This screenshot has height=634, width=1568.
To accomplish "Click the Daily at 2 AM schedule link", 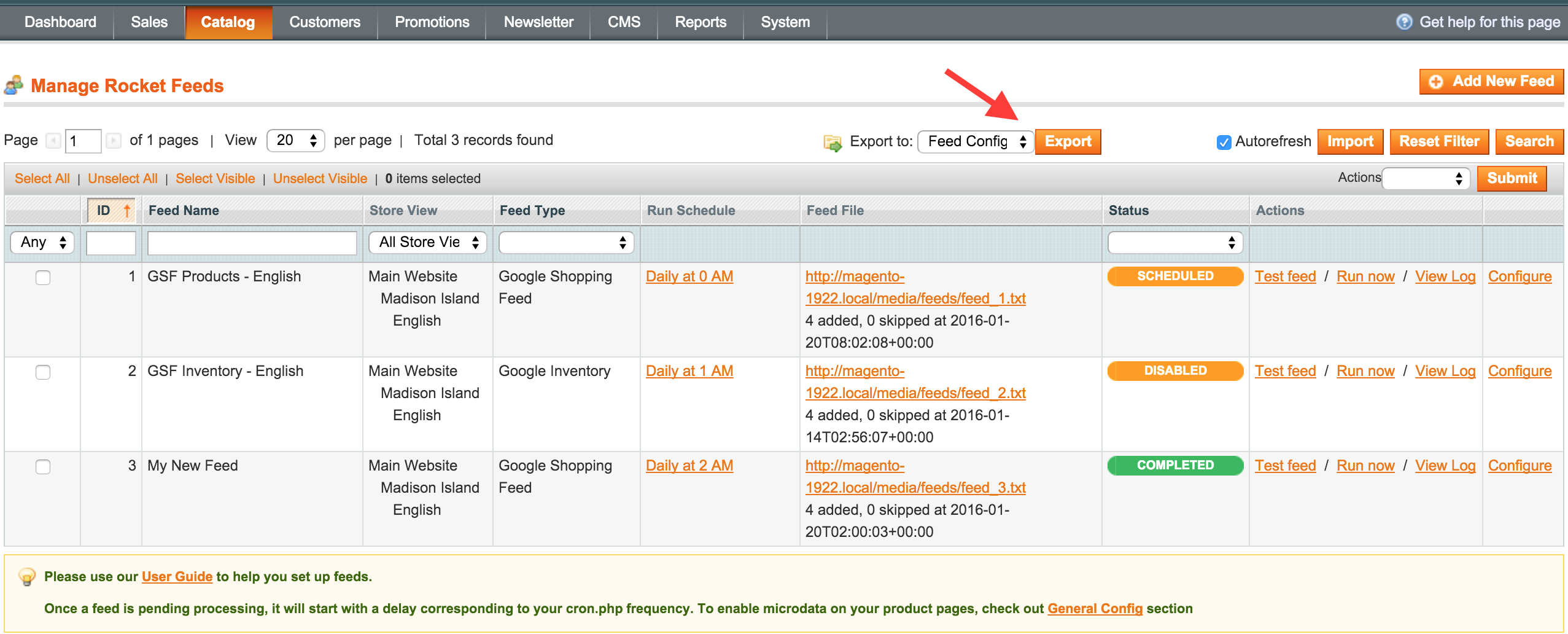I will click(x=689, y=466).
